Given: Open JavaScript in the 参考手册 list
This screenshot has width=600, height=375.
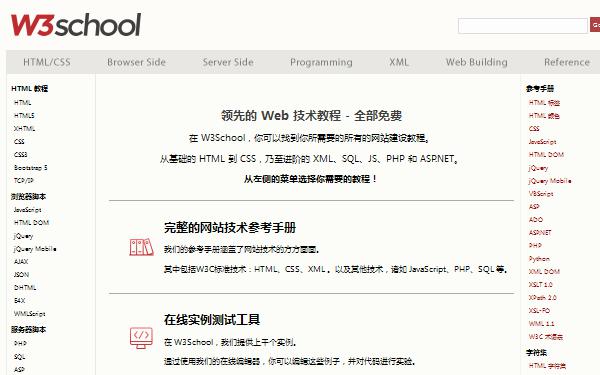Looking at the screenshot, I should click(543, 142).
